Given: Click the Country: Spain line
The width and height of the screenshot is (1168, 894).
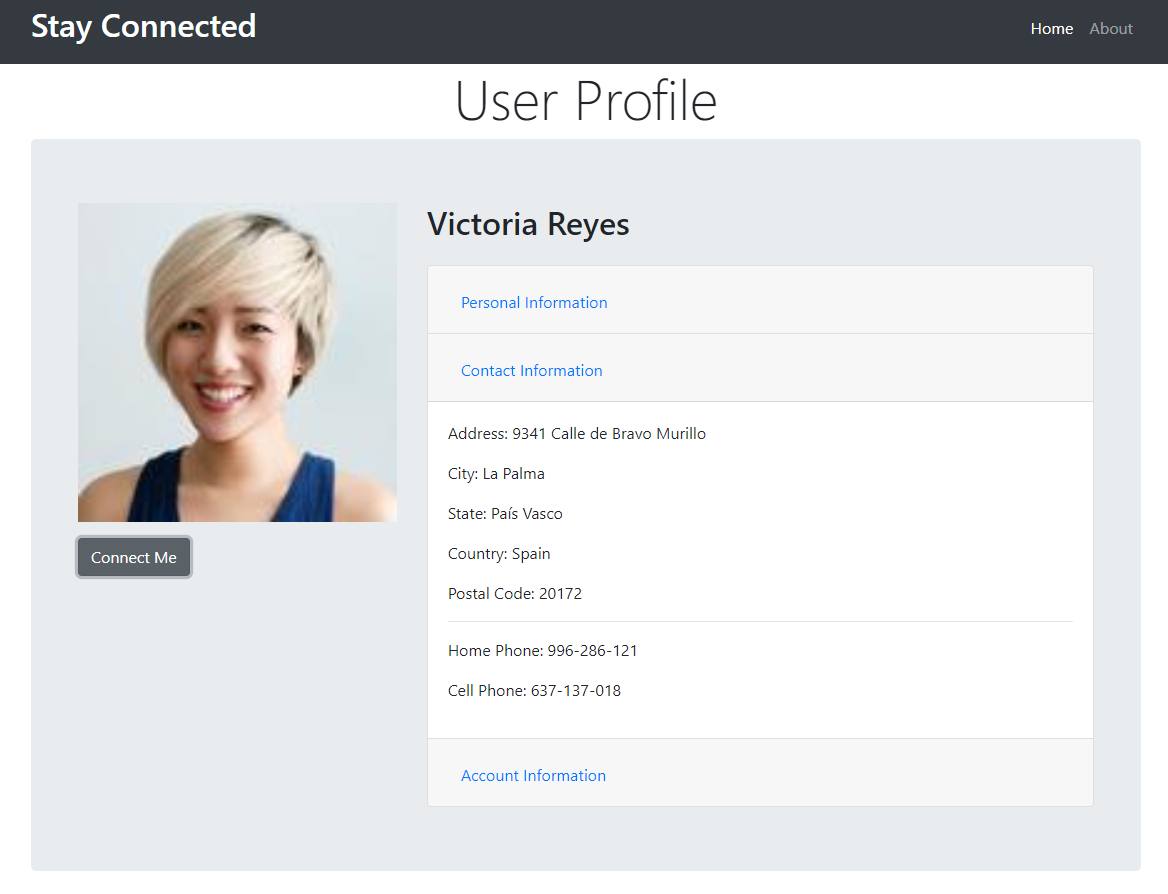Looking at the screenshot, I should click(x=499, y=554).
